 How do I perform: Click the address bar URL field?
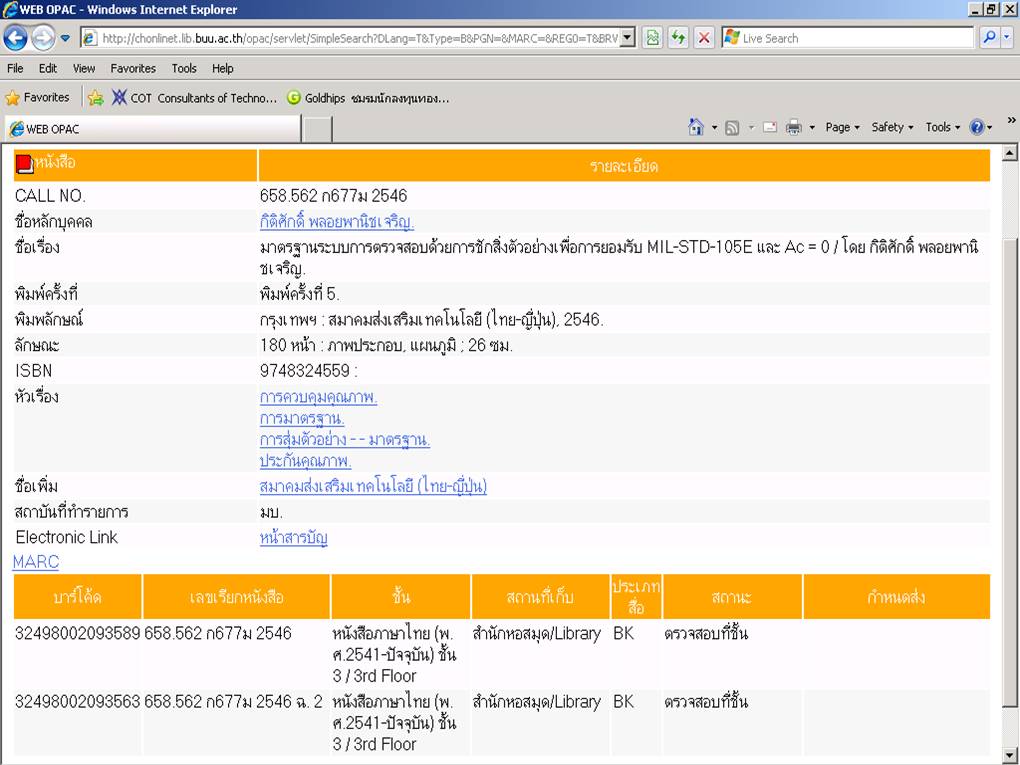point(359,38)
